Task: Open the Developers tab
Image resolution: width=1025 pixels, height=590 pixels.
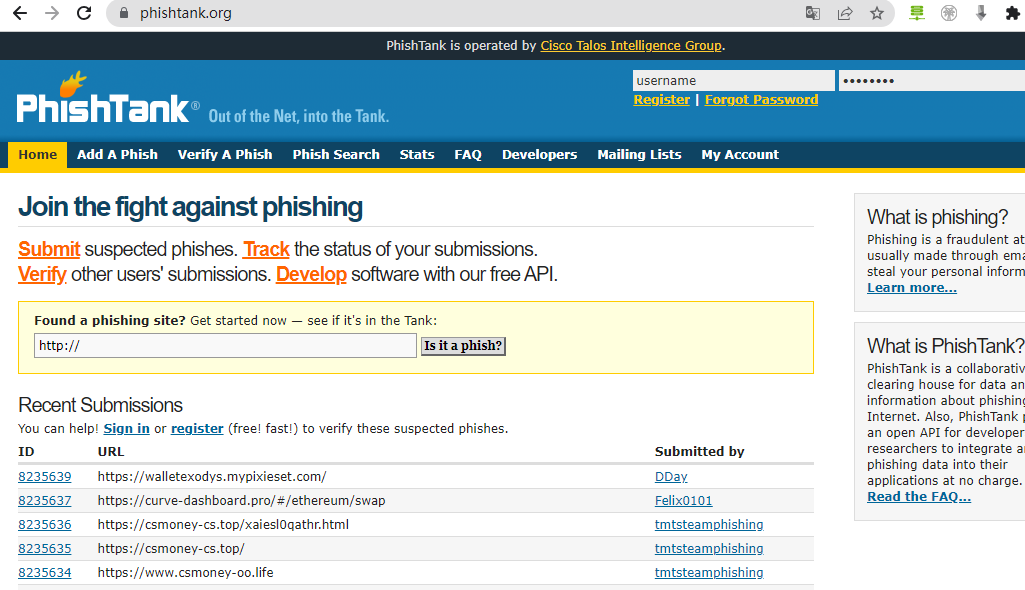Action: click(x=539, y=155)
